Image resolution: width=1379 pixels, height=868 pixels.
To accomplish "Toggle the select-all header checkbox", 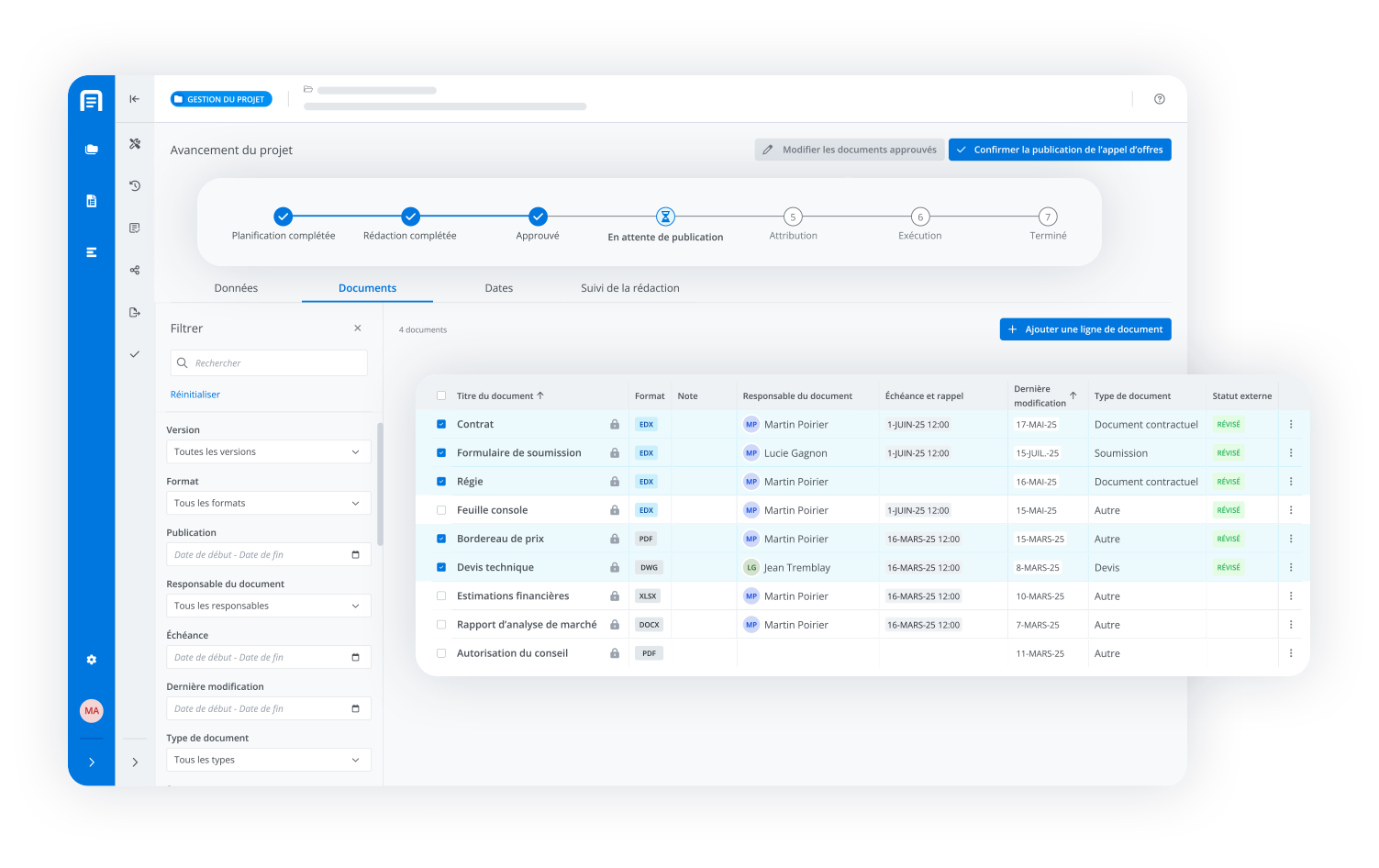I will pos(441,396).
